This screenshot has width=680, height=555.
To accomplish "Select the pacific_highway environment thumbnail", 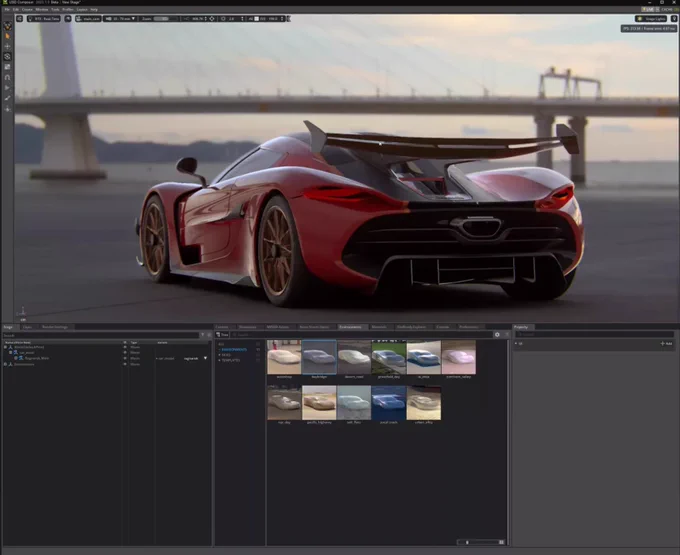I will 319,403.
